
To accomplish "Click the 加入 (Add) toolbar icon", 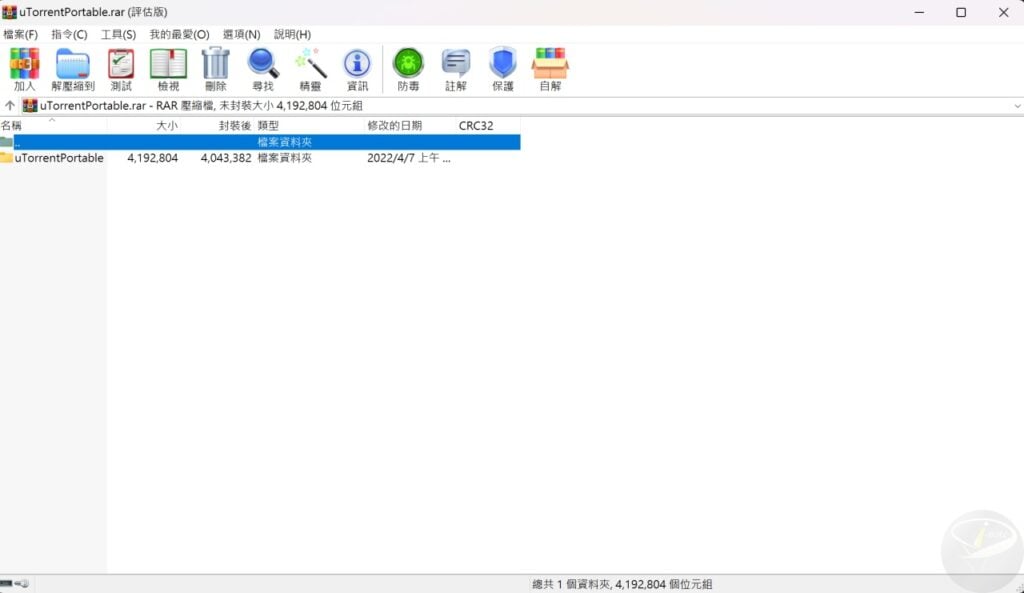I will click(24, 68).
